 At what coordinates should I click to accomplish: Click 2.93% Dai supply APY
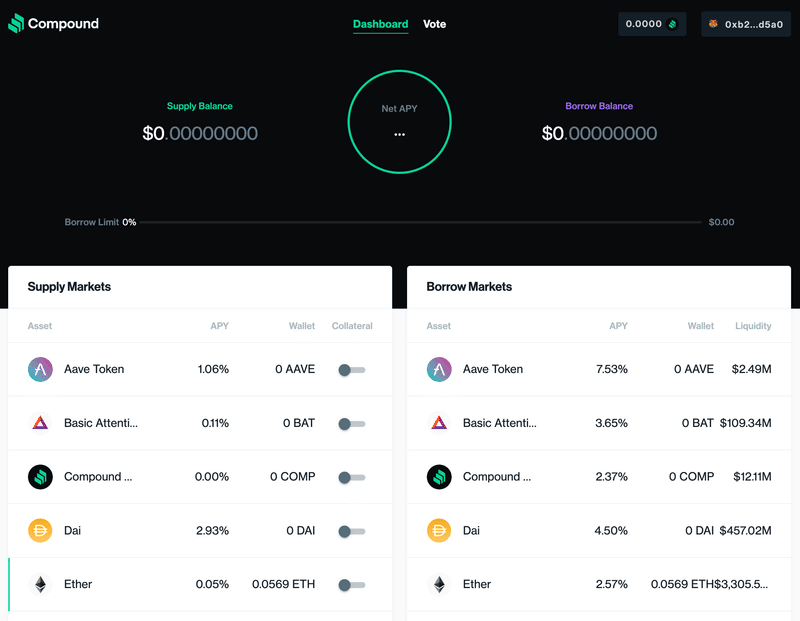[x=212, y=531]
